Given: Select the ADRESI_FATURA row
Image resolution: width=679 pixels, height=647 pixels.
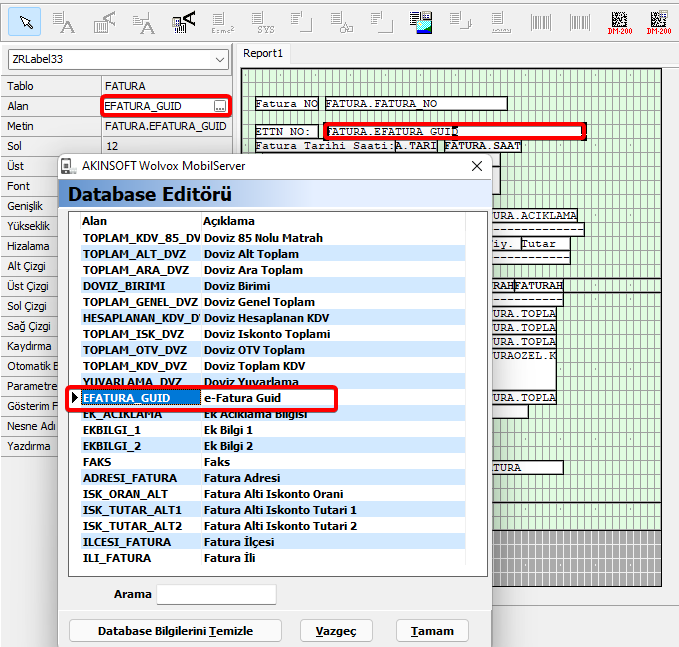Looking at the screenshot, I should click(273, 479).
